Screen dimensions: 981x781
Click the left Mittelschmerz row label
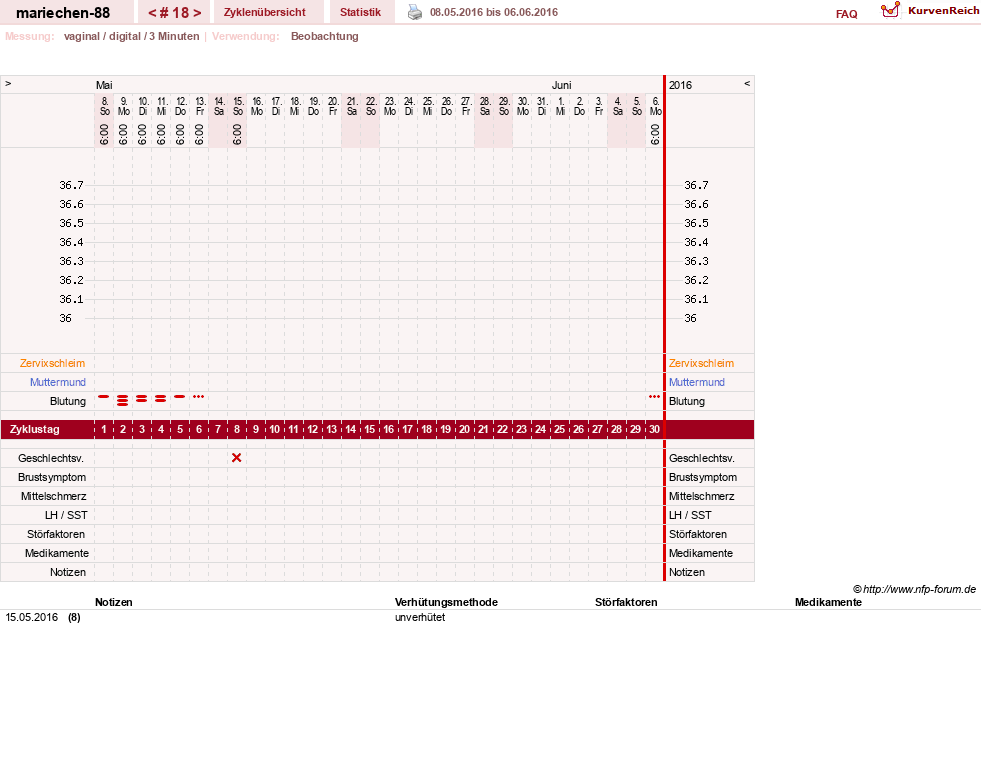point(54,497)
